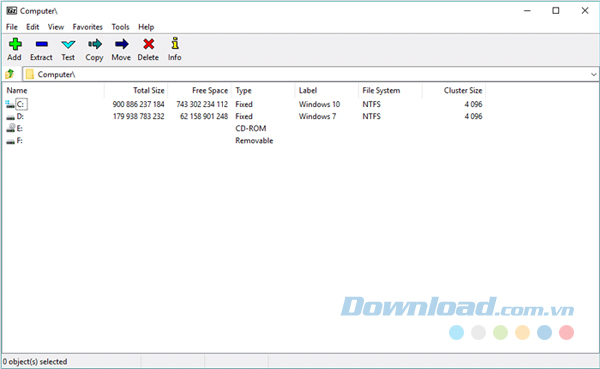The height and width of the screenshot is (369, 600).
Task: Select the D: drive icon
Action: coord(10,117)
